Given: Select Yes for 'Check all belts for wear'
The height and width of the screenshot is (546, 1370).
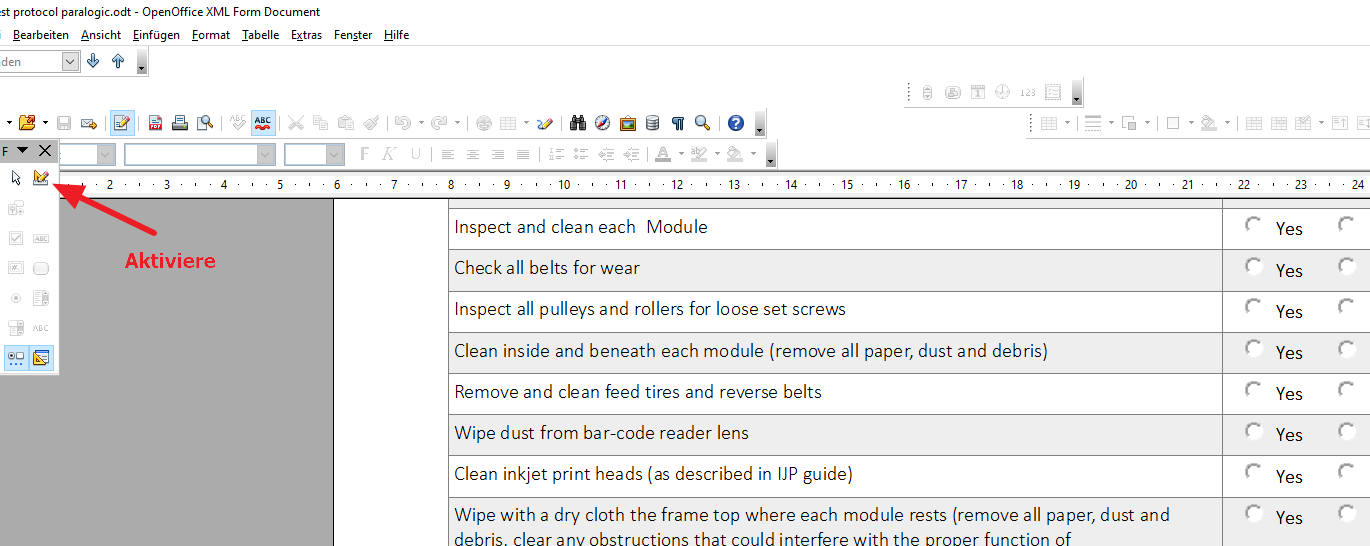Looking at the screenshot, I should tap(1253, 266).
